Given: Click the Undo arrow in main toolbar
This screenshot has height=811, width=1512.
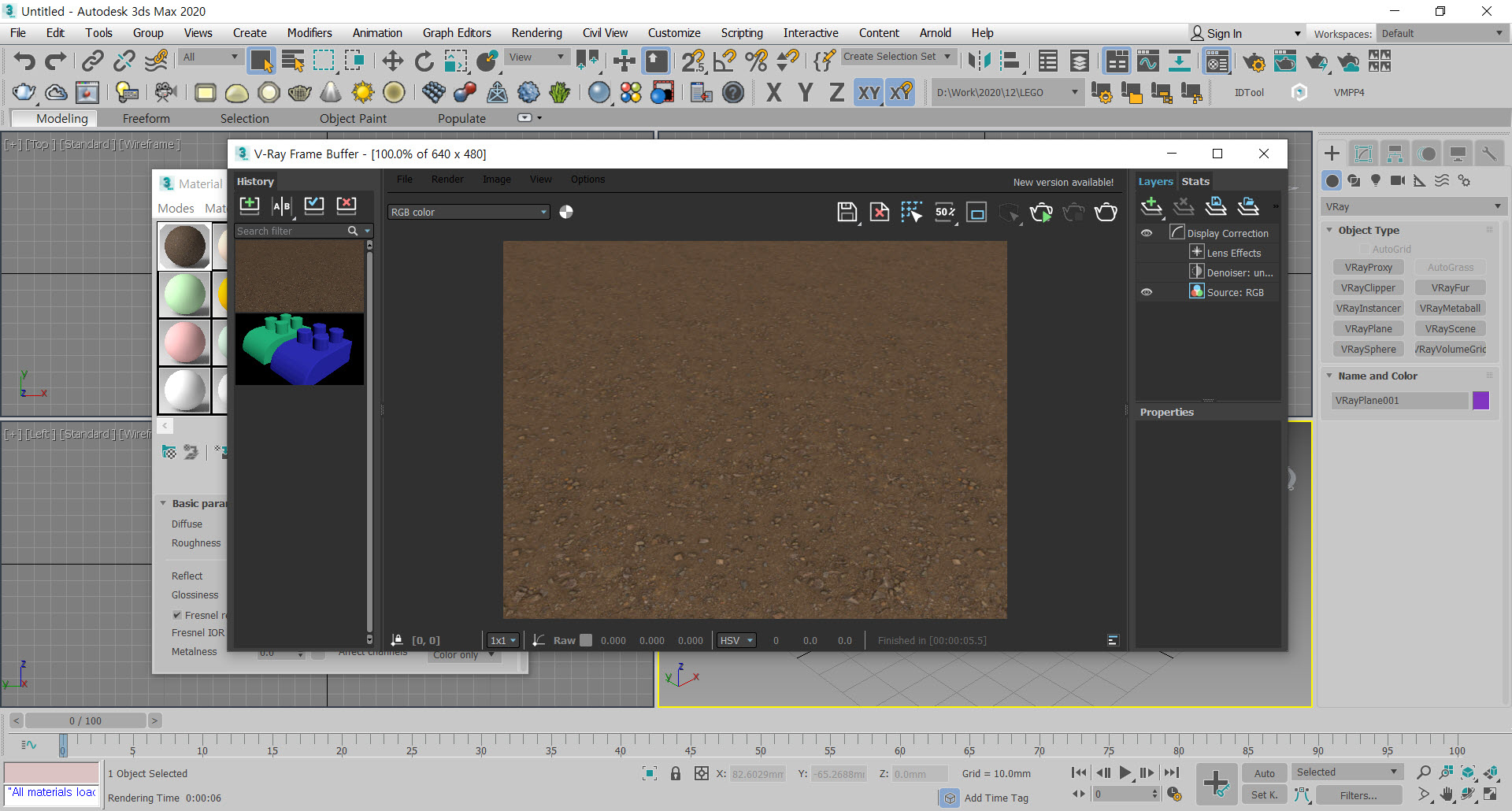Looking at the screenshot, I should pyautogui.click(x=24, y=61).
